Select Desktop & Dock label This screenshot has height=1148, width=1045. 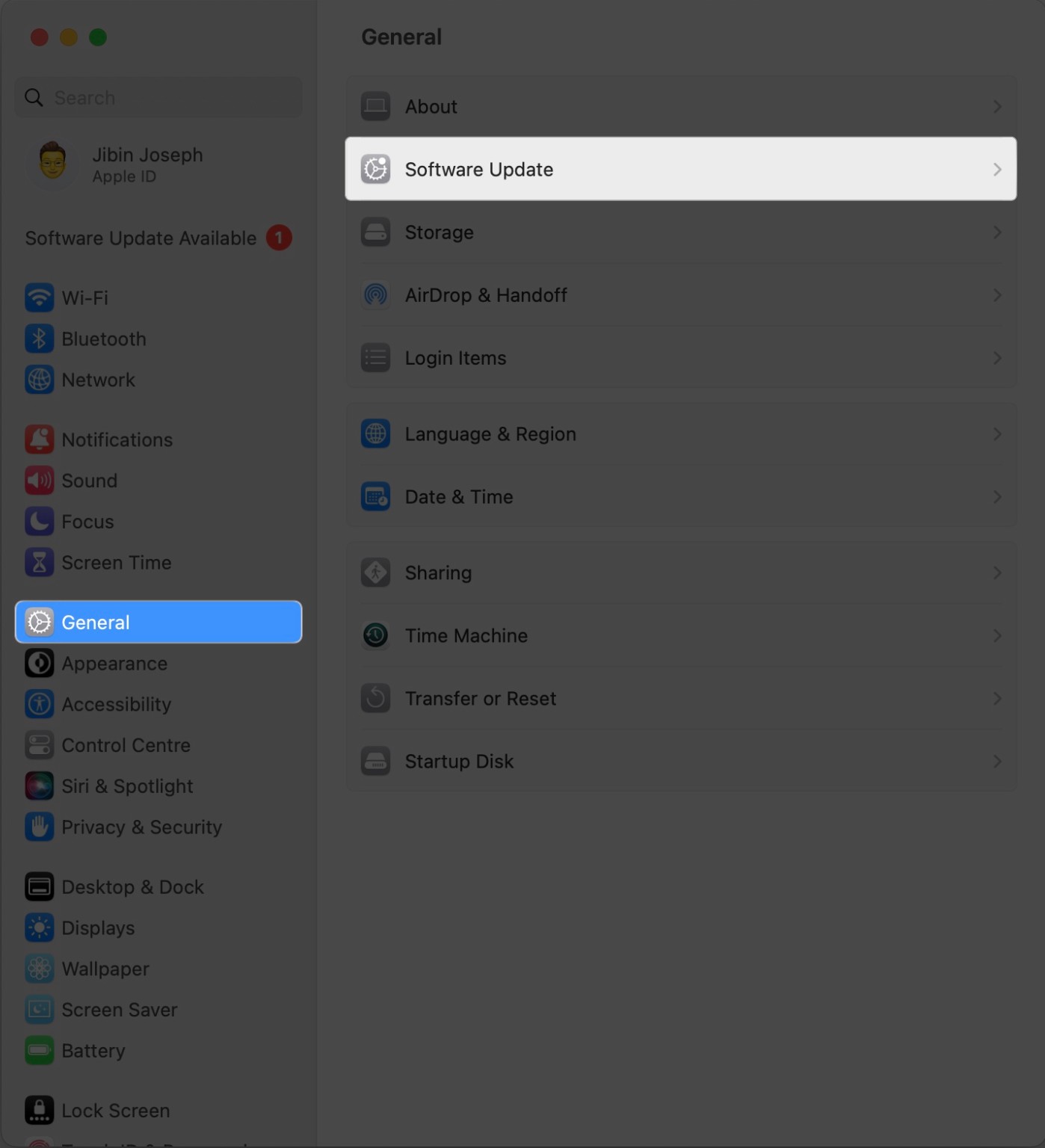[133, 887]
